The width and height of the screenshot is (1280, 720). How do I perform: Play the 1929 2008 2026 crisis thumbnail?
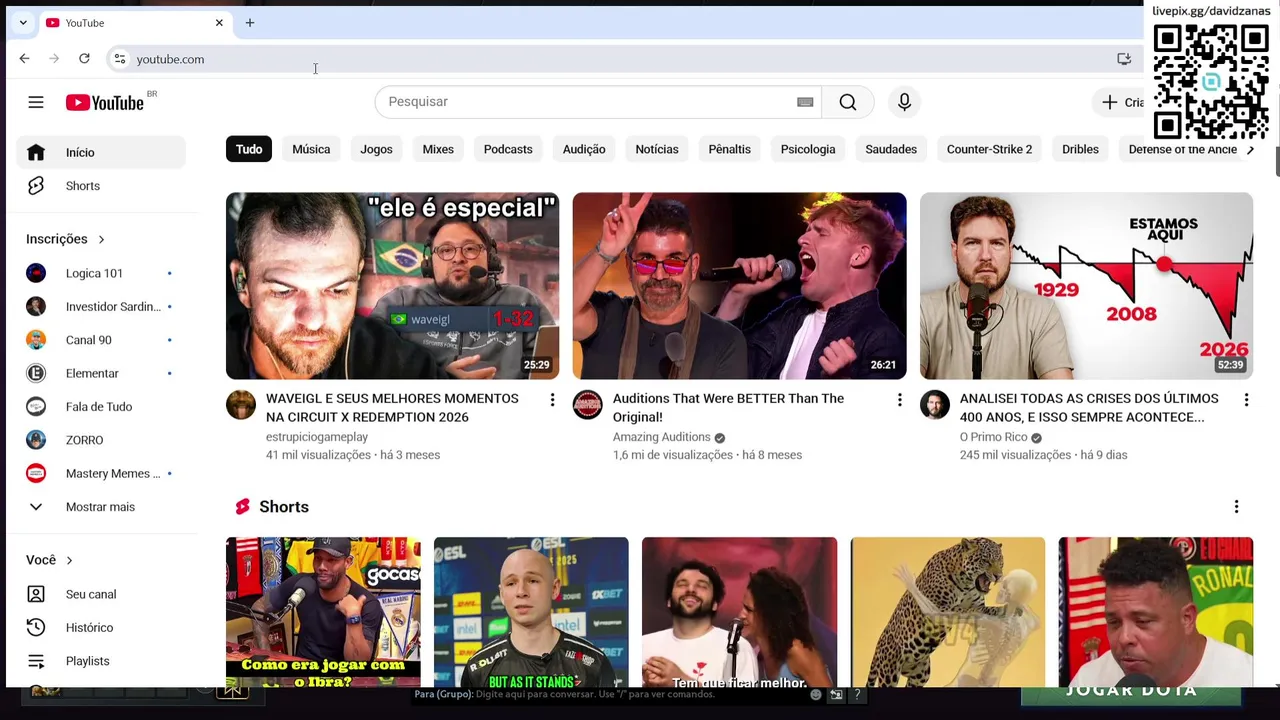coord(1086,286)
